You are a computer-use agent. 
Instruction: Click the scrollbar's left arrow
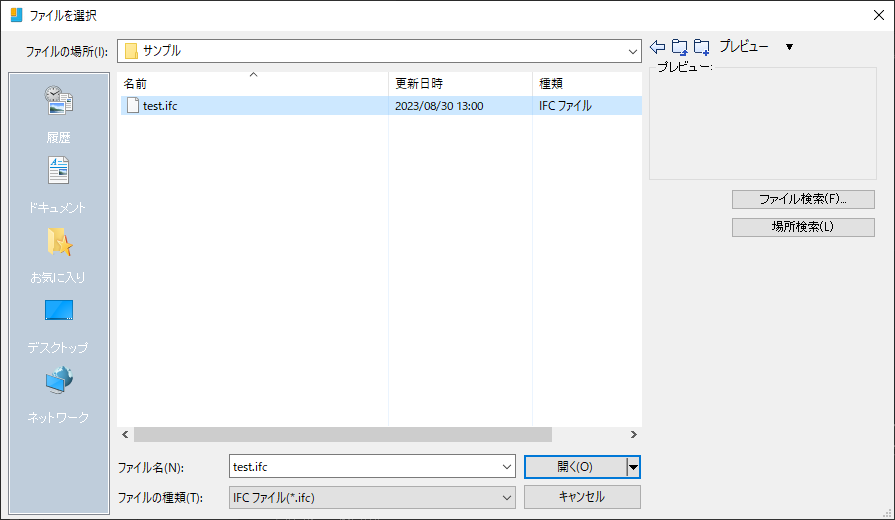point(126,434)
